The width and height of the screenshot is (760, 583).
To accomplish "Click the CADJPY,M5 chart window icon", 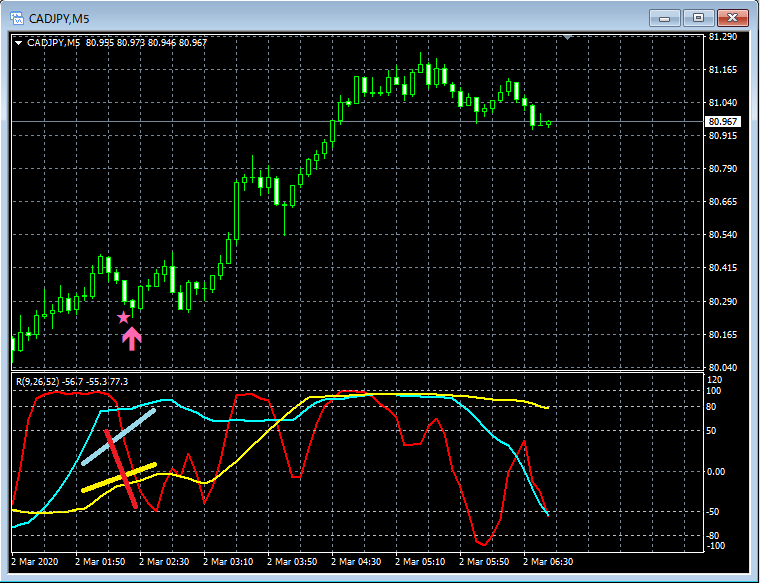I will [16, 18].
